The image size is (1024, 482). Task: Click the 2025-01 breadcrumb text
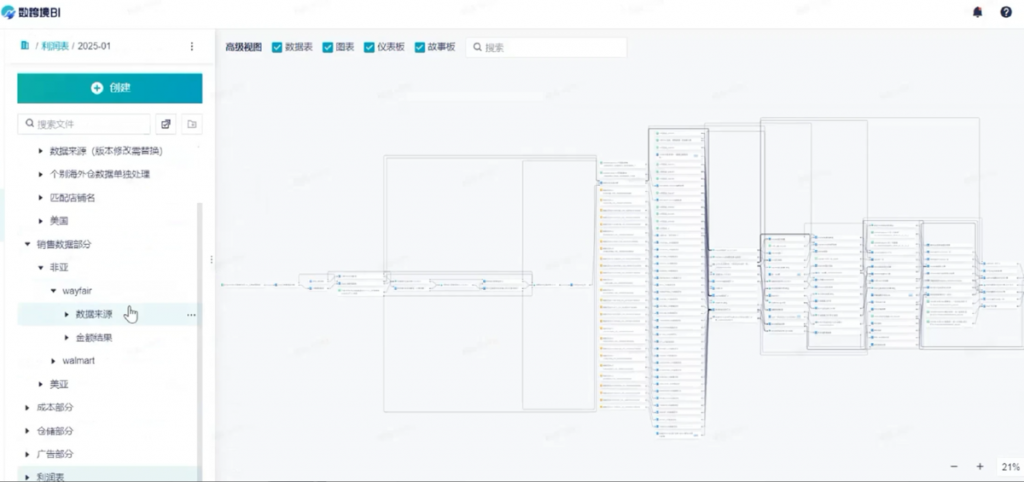click(x=94, y=46)
